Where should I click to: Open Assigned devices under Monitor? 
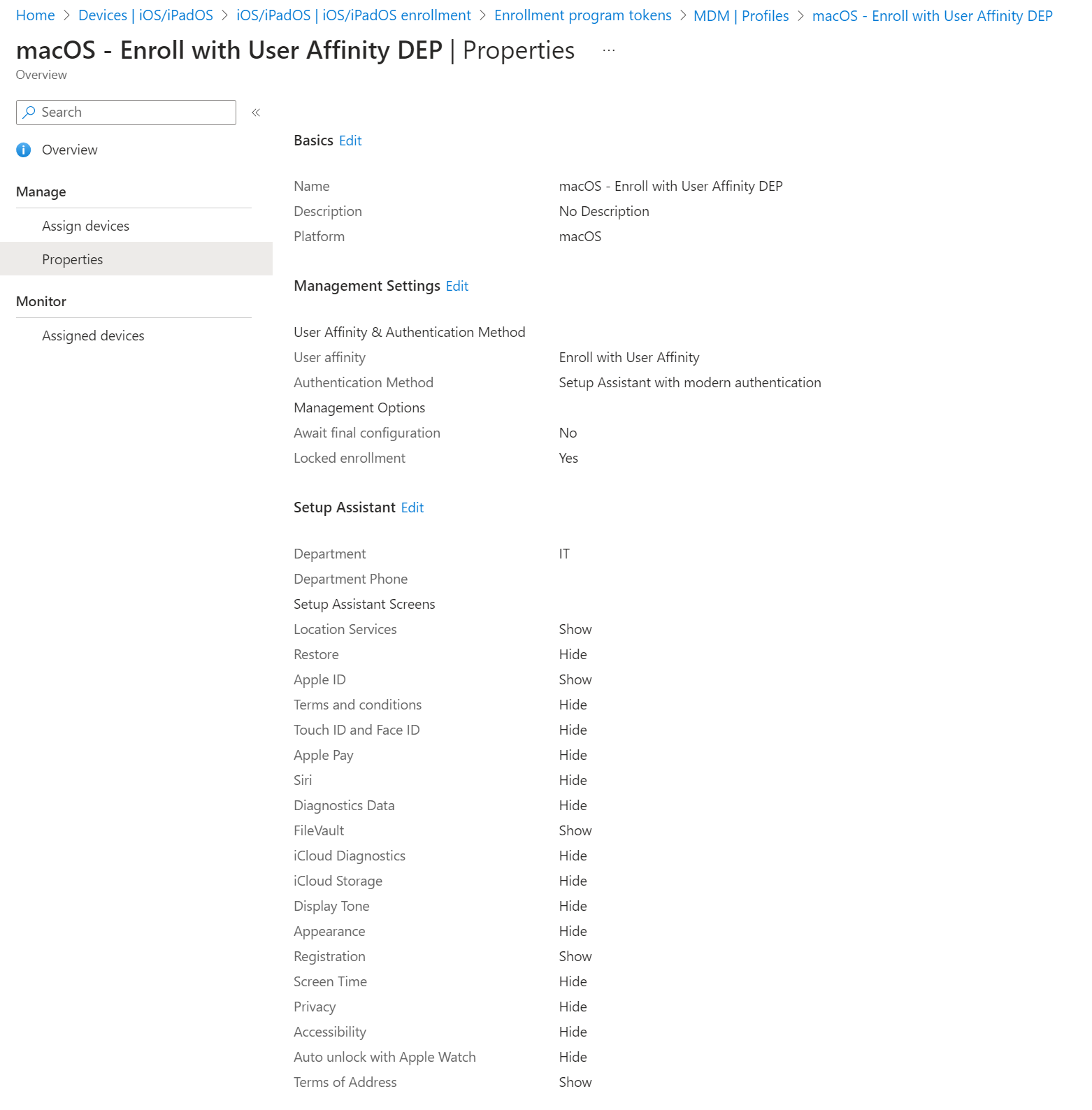click(x=93, y=336)
